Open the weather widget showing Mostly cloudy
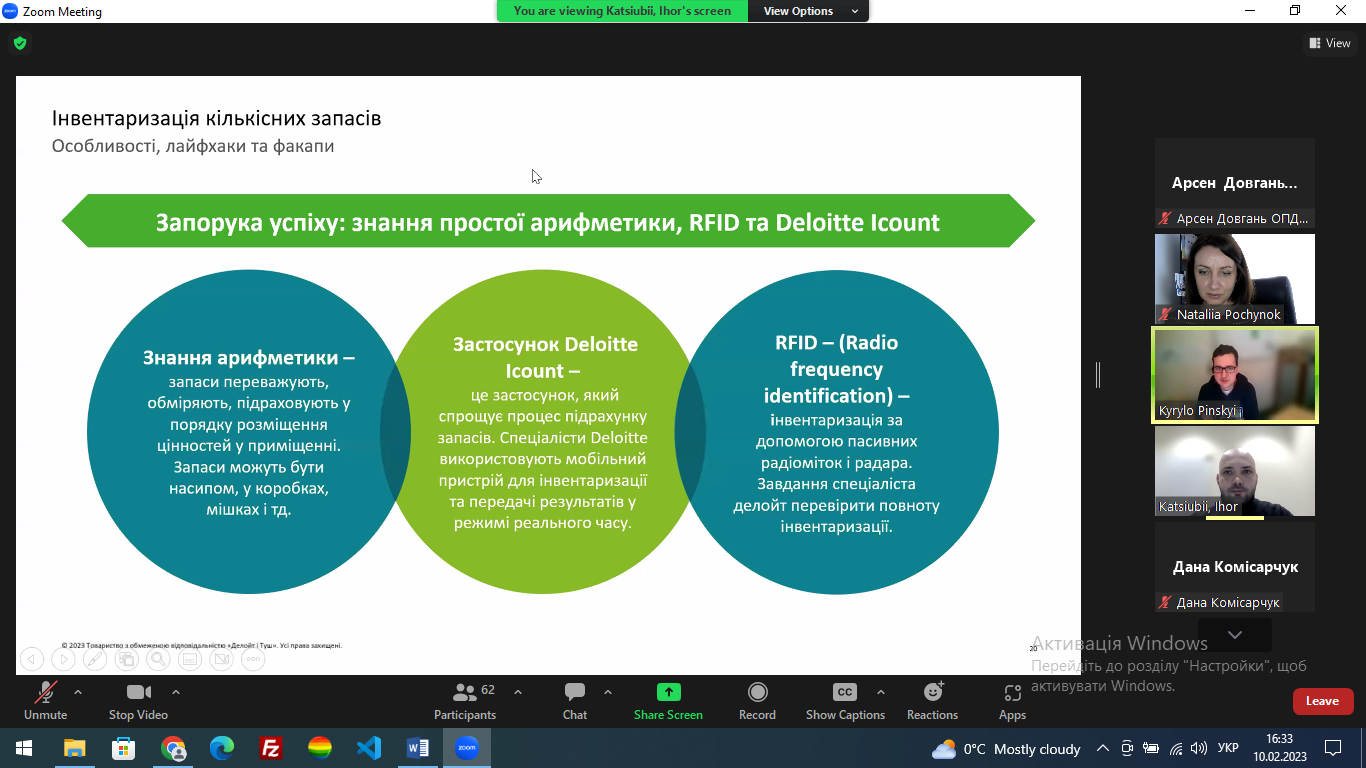The image size is (1366, 768). pyautogui.click(x=1006, y=748)
